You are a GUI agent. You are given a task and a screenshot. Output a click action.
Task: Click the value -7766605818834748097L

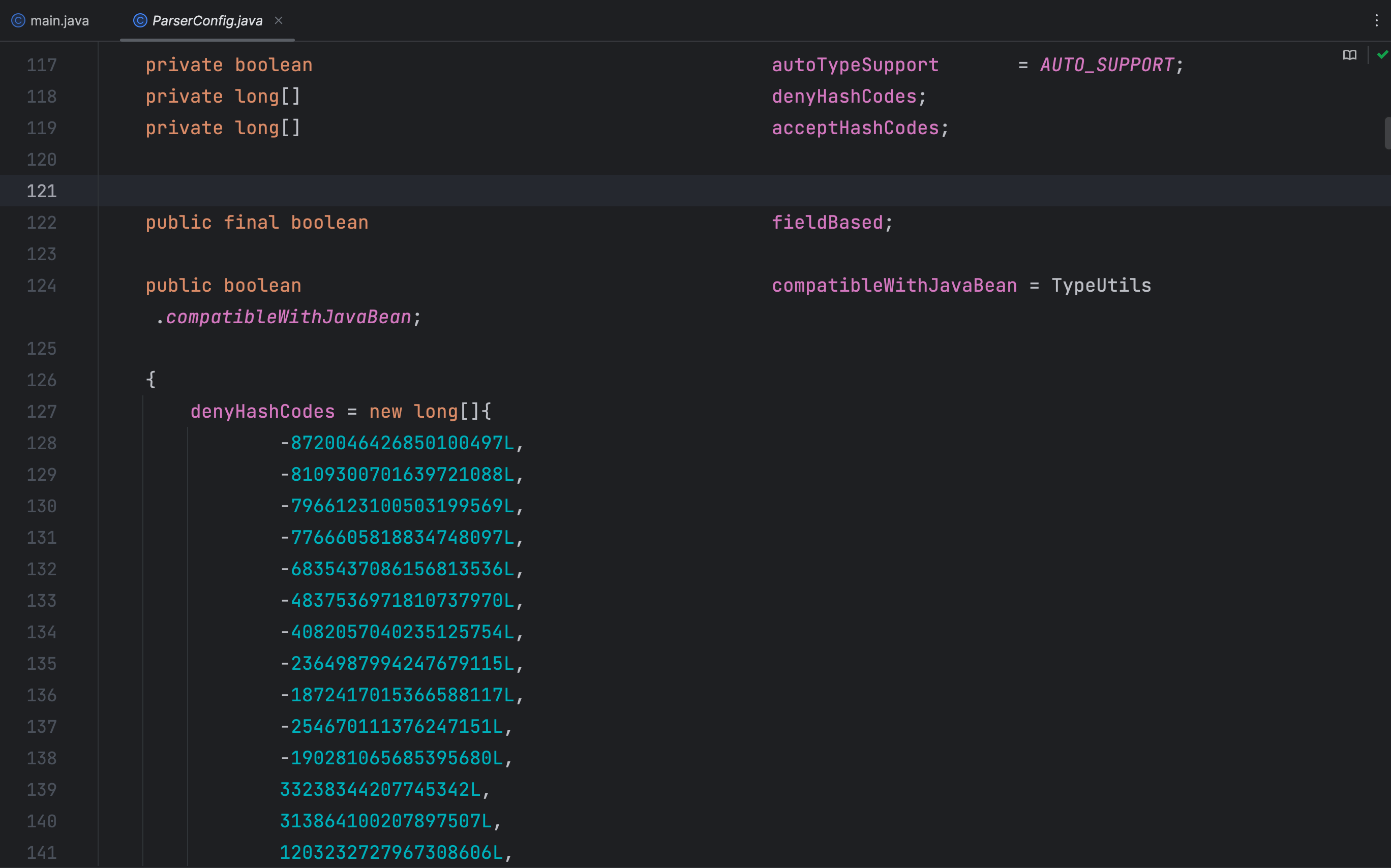(x=398, y=538)
